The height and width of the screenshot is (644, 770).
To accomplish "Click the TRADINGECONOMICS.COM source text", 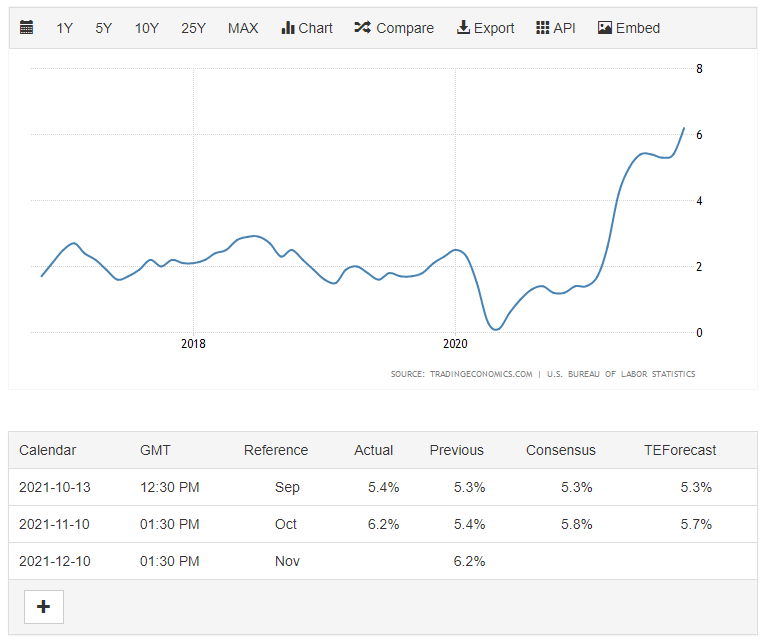I will (480, 374).
